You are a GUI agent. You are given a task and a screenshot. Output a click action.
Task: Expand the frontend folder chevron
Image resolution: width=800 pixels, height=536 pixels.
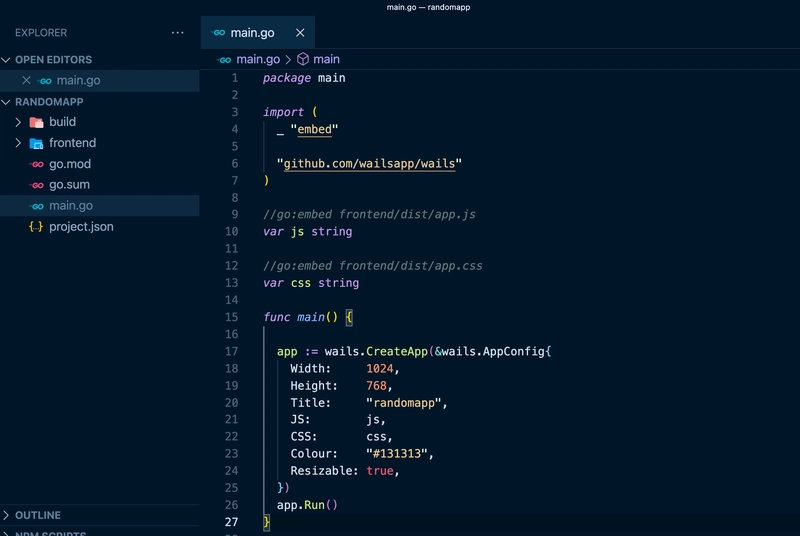(18, 143)
